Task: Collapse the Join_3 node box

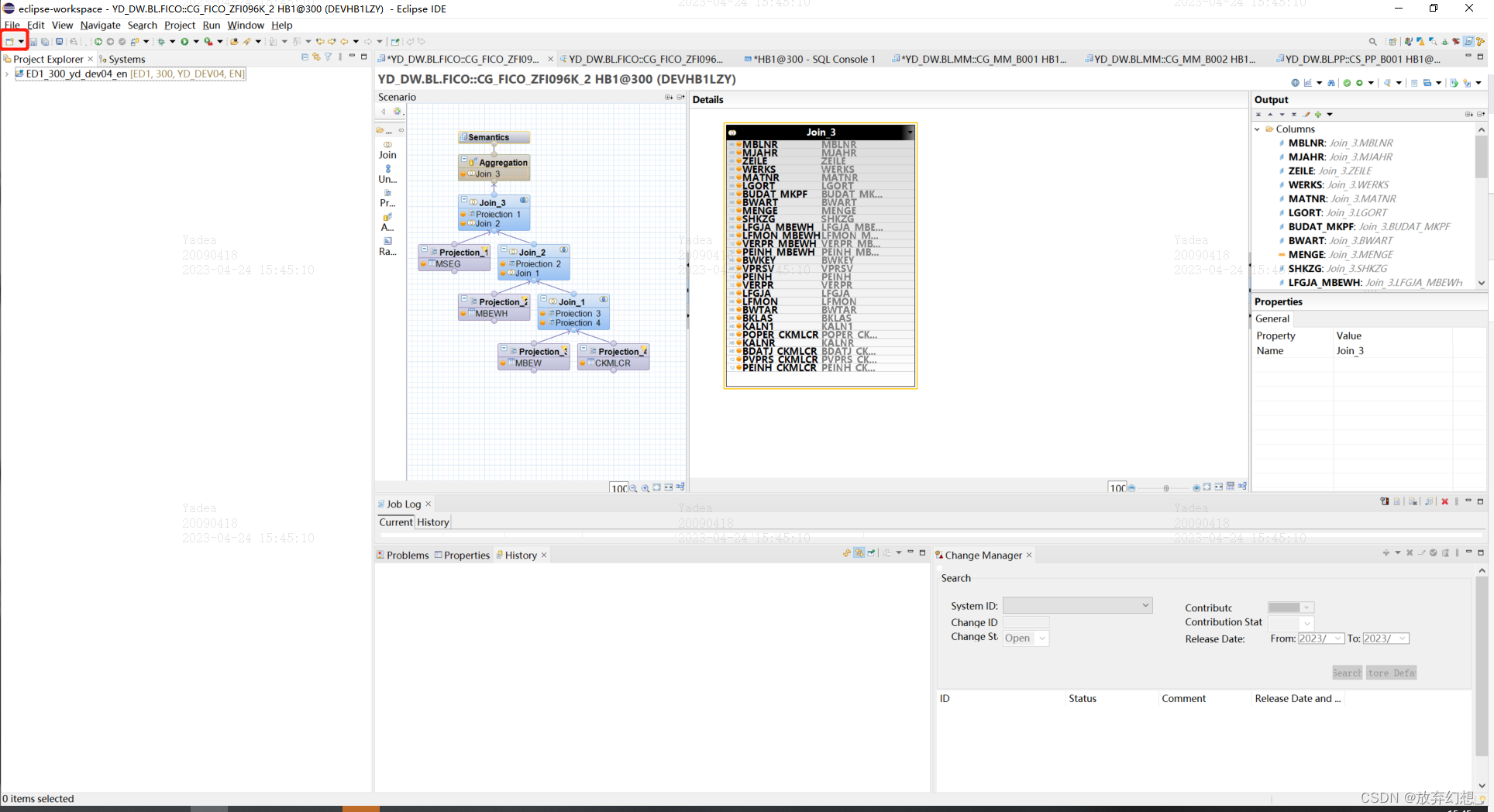Action: [463, 200]
